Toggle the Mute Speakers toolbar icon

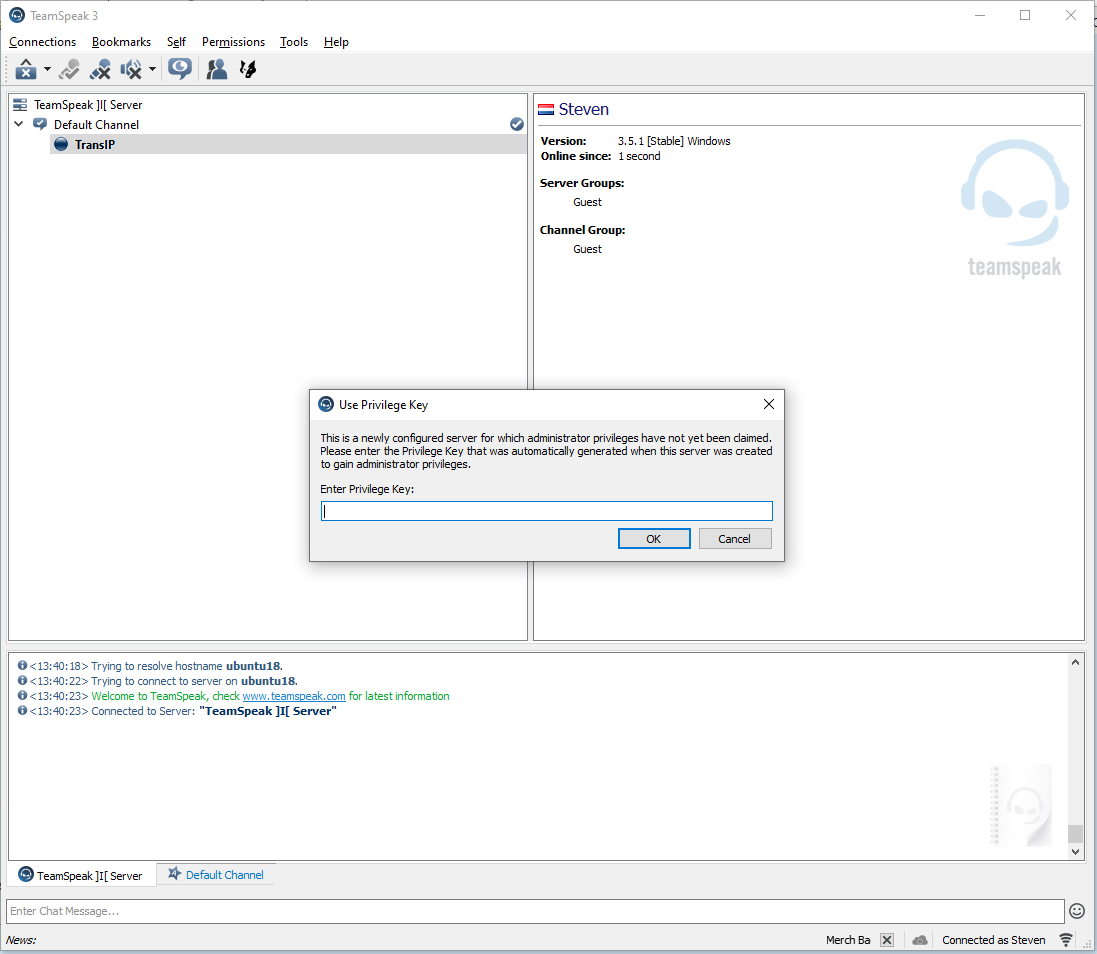click(131, 69)
